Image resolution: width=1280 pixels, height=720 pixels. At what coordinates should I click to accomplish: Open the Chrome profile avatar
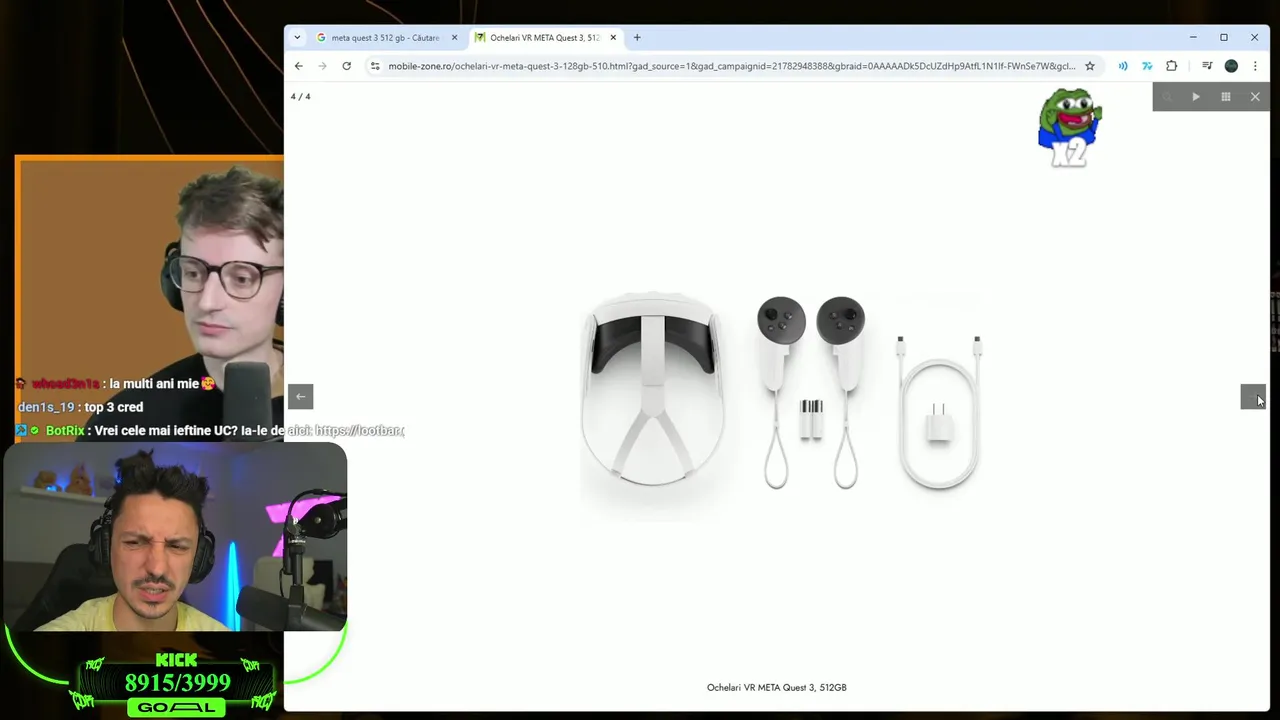[1231, 66]
